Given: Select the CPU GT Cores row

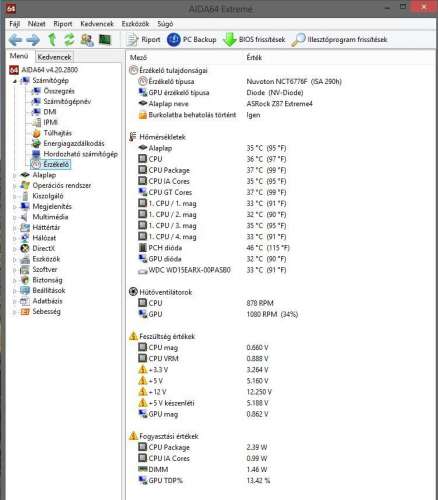Looking at the screenshot, I should click(212, 192).
